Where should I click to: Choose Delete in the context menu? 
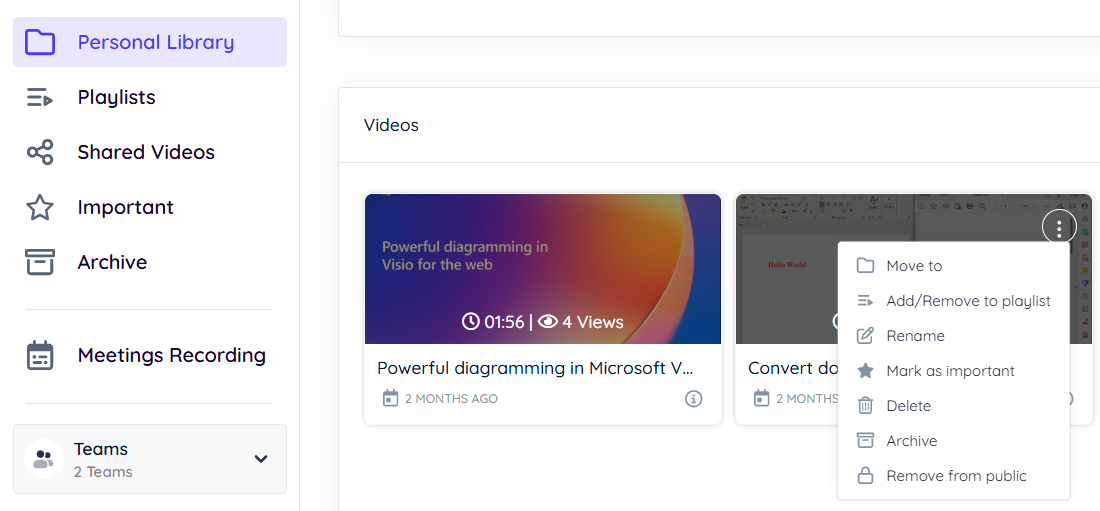click(954, 406)
